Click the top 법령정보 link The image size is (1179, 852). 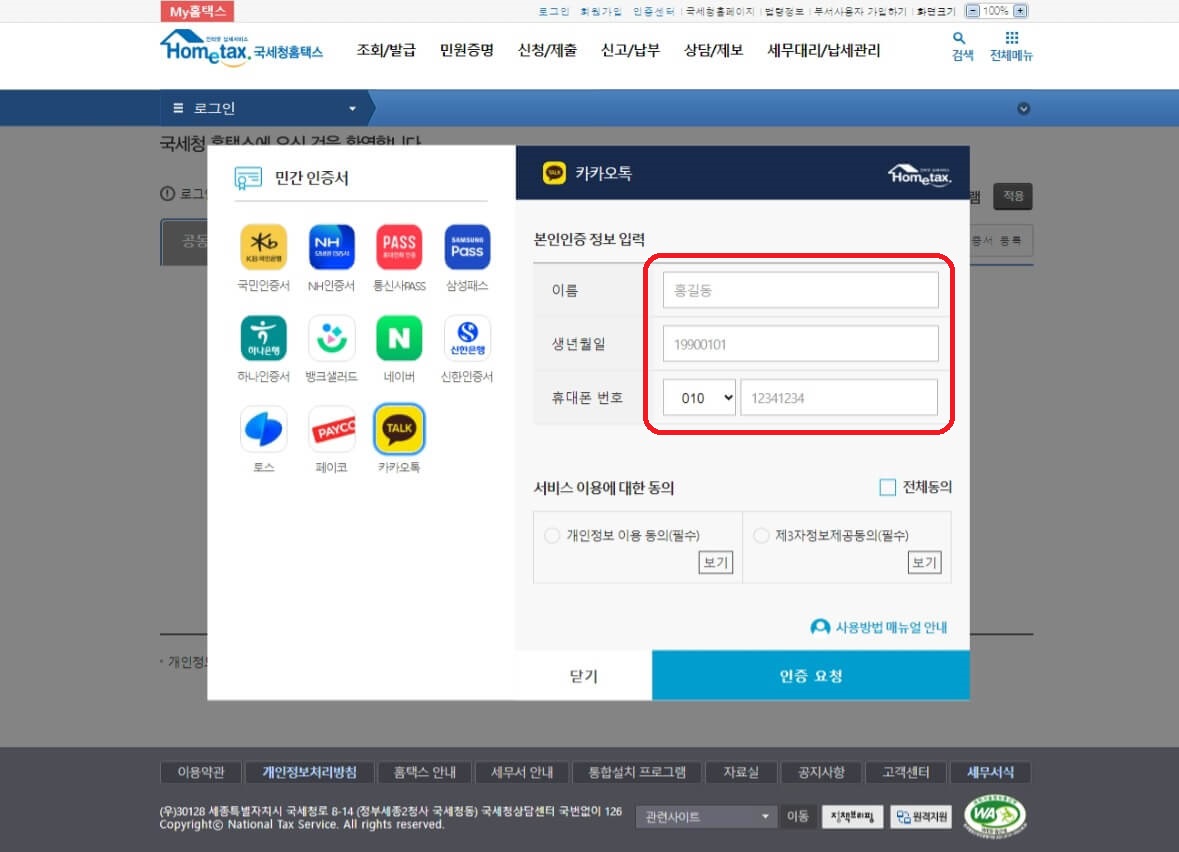(784, 11)
